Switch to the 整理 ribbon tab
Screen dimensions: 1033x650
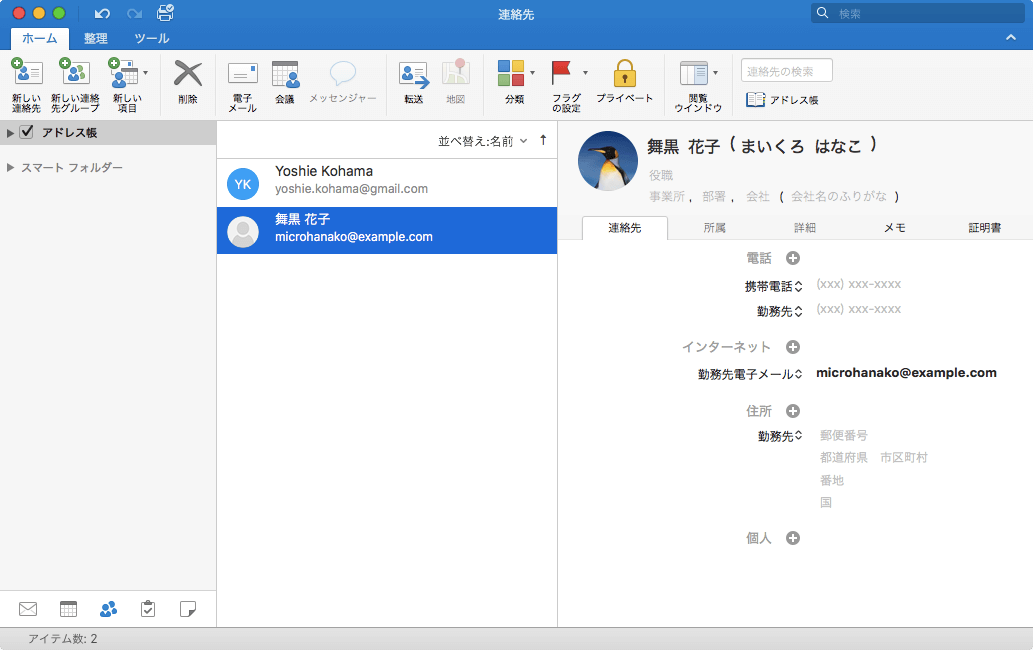96,38
